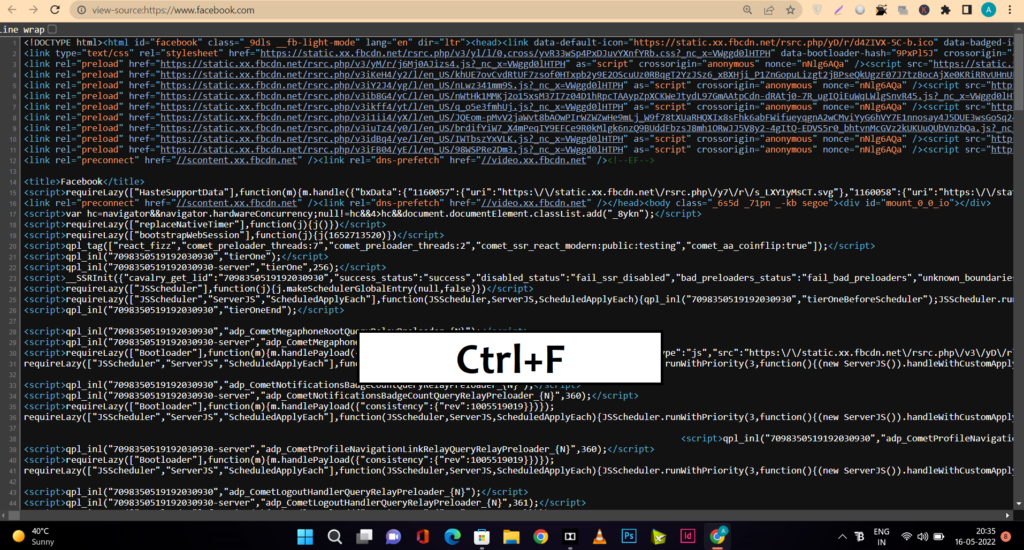Open Task View from the taskbar
The height and width of the screenshot is (550, 1024).
pyautogui.click(x=364, y=537)
